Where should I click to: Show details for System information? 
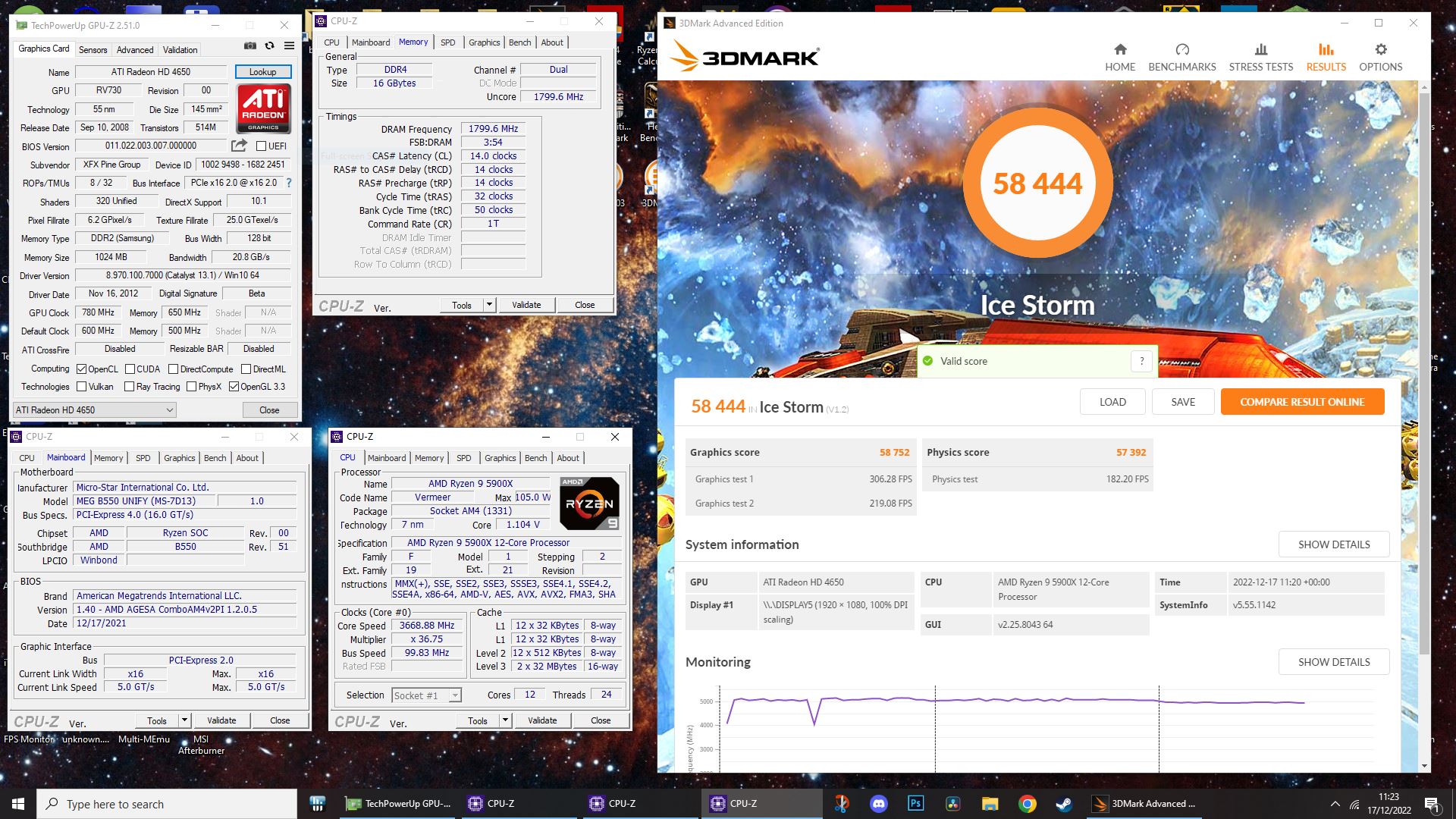tap(1334, 544)
